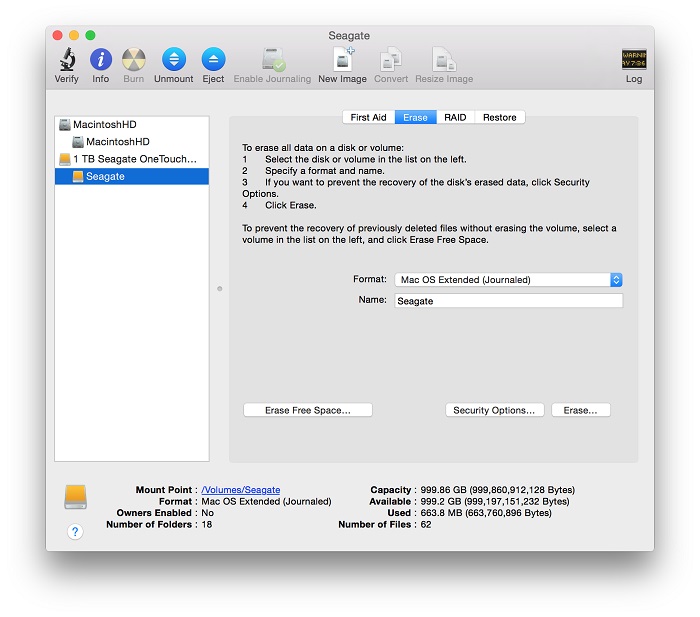
Task: Click the Enable Journaling toolbar icon
Action: (x=273, y=59)
